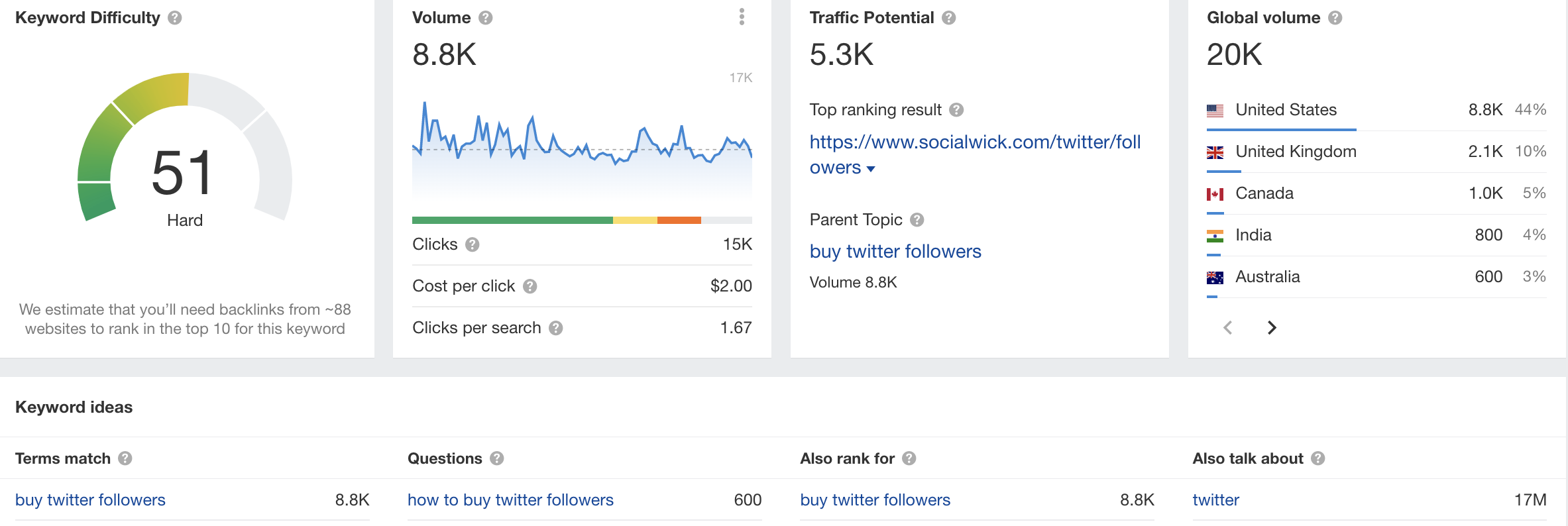Open the Parent Topic 'buy twitter followers' link
This screenshot has height=526, width=1568.
(895, 252)
